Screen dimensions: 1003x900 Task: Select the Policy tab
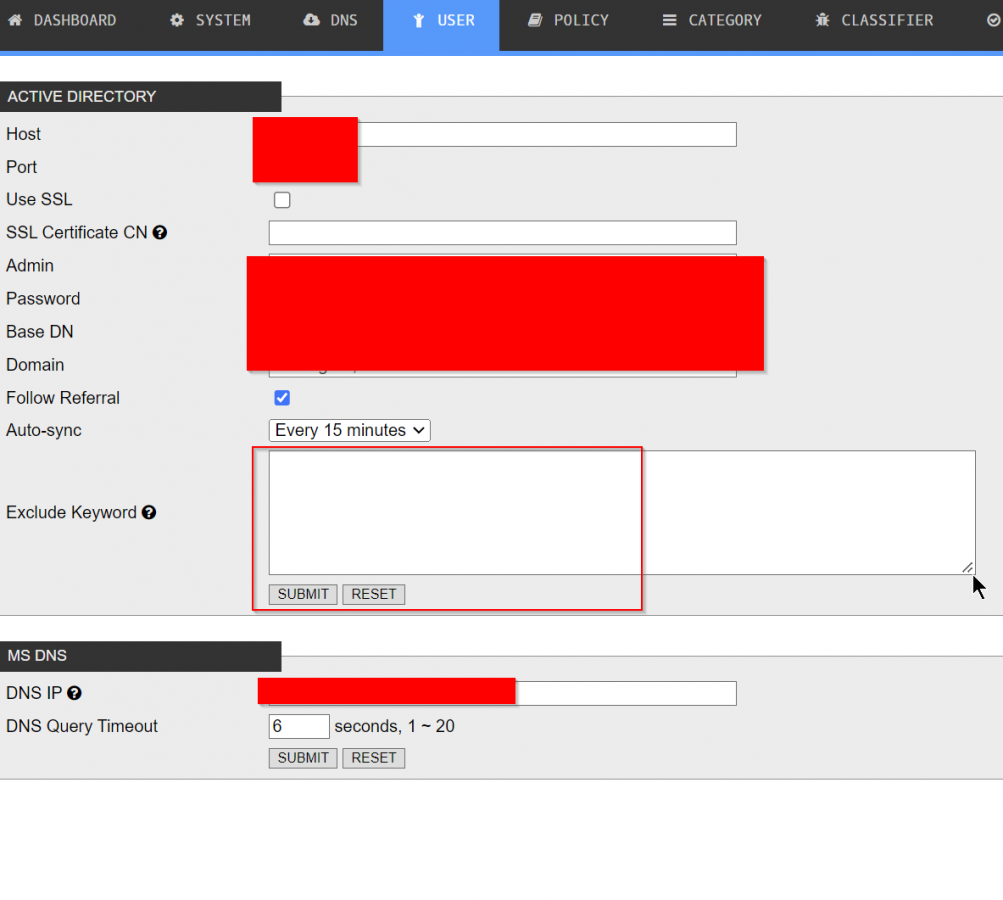click(568, 20)
